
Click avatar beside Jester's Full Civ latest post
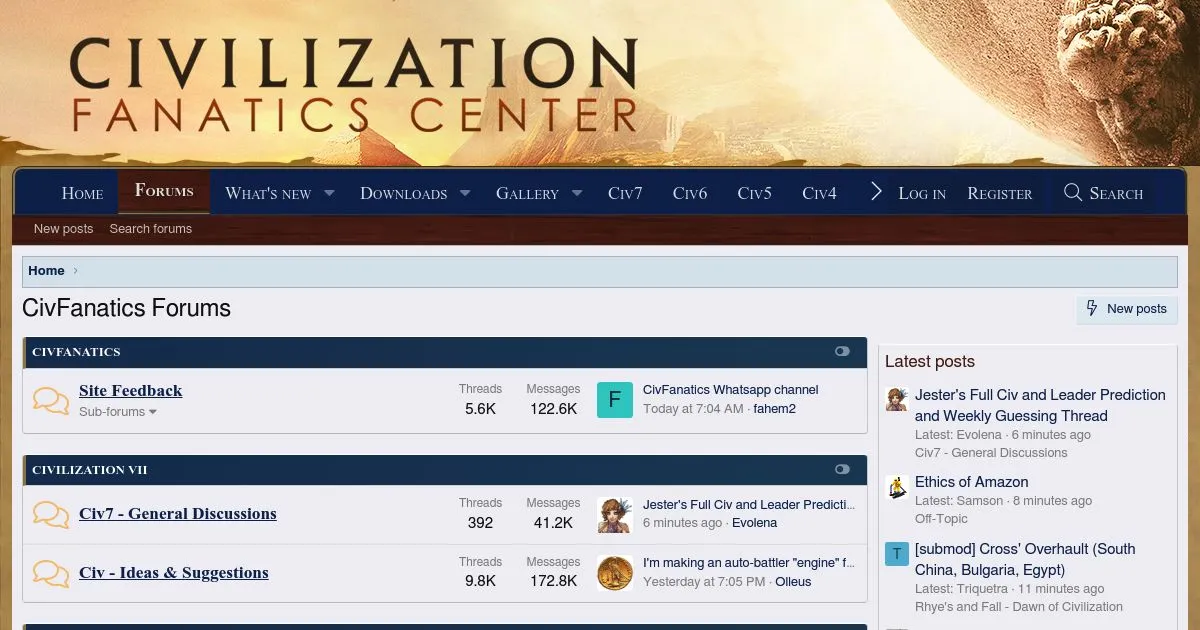coord(896,399)
